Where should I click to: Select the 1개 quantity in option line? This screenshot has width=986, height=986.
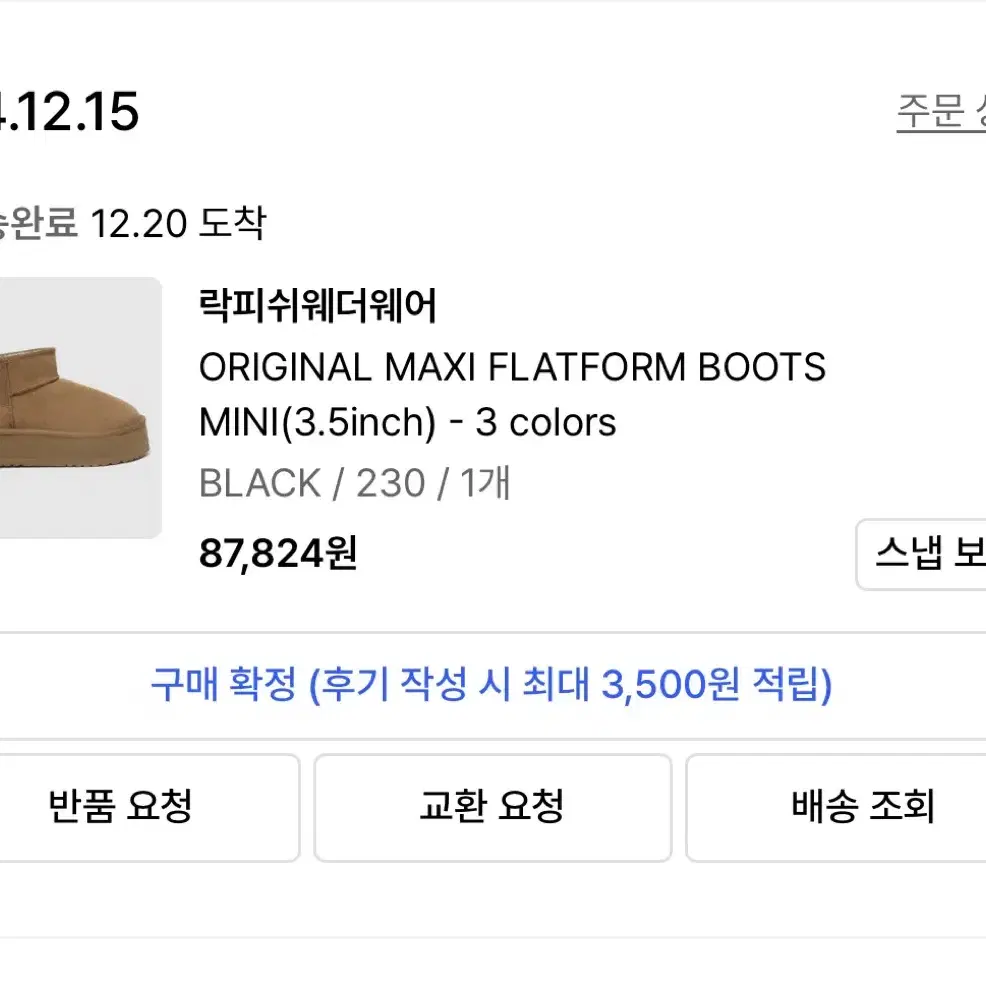click(485, 483)
